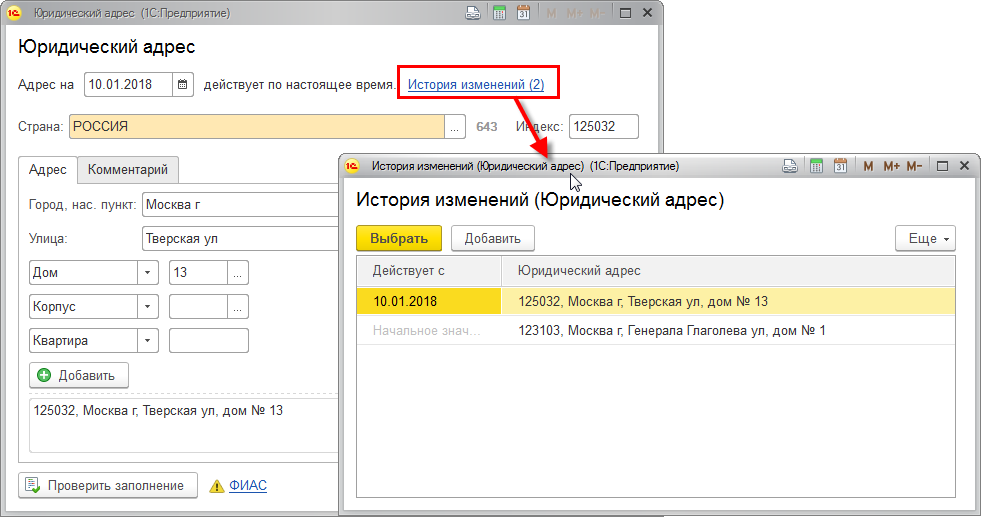Select the Генерала Глаголева ул address row

point(672,330)
